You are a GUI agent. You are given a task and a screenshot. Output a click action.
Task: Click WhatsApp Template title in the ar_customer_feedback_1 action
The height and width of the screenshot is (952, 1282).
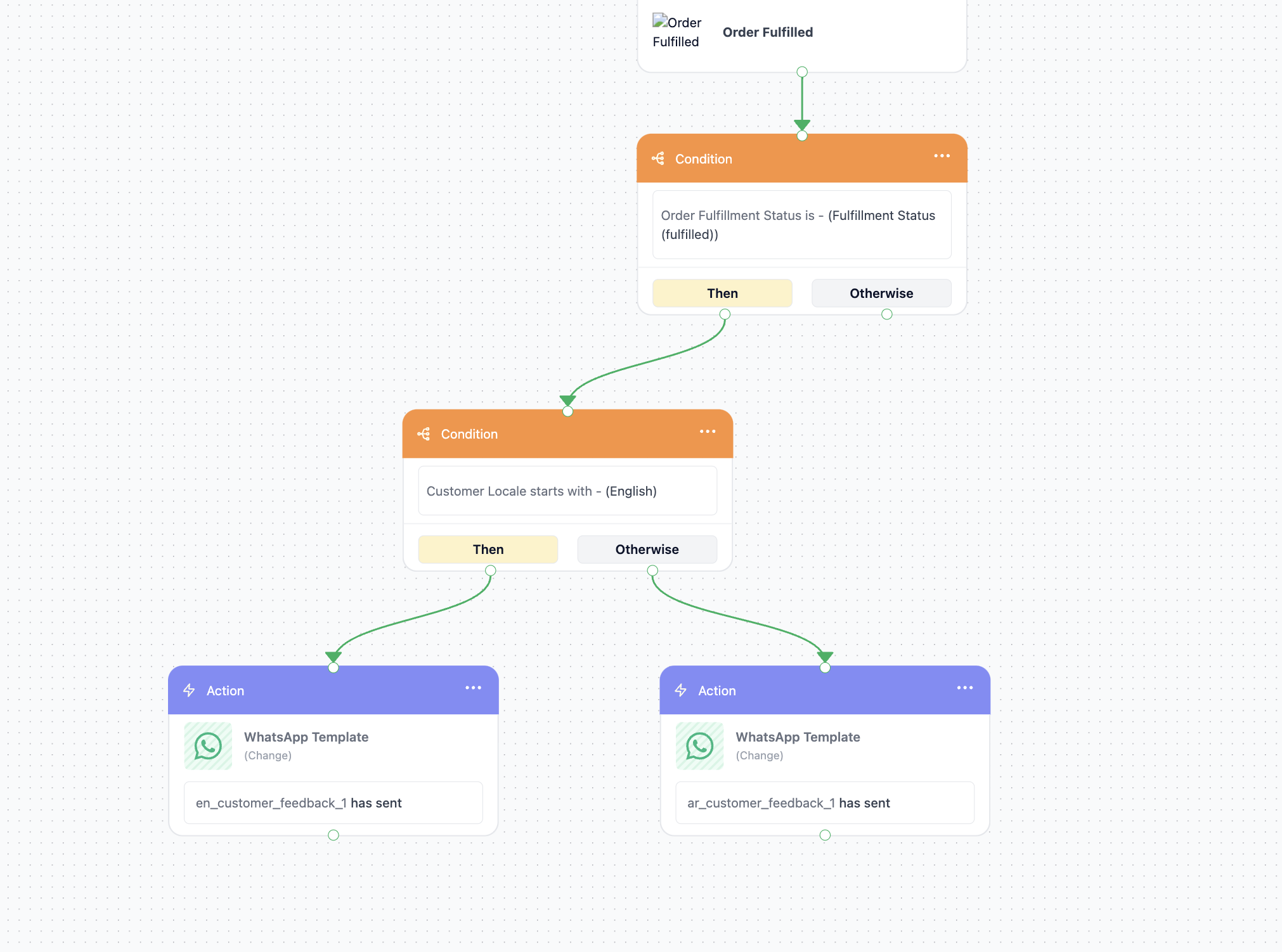pyautogui.click(x=798, y=737)
